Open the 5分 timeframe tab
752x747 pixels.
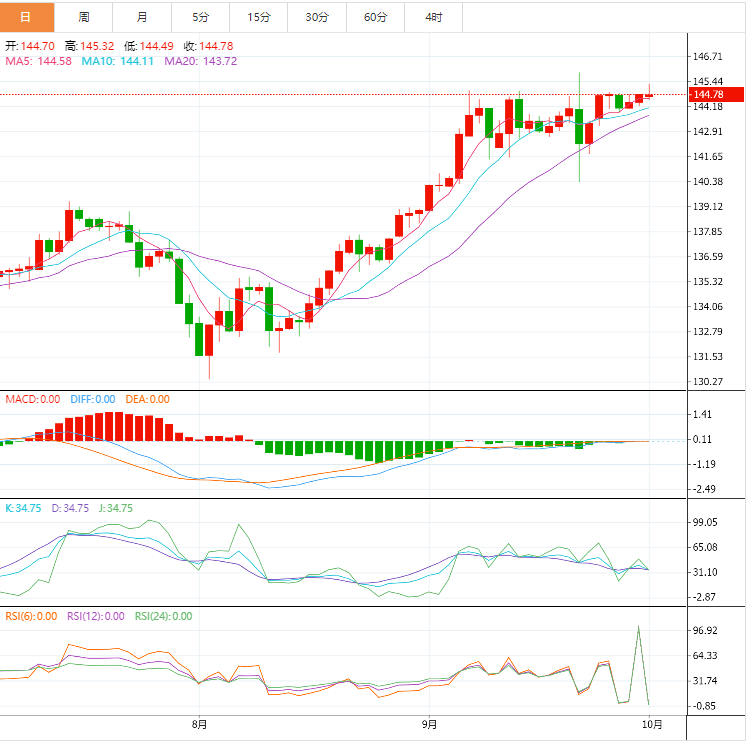(200, 17)
